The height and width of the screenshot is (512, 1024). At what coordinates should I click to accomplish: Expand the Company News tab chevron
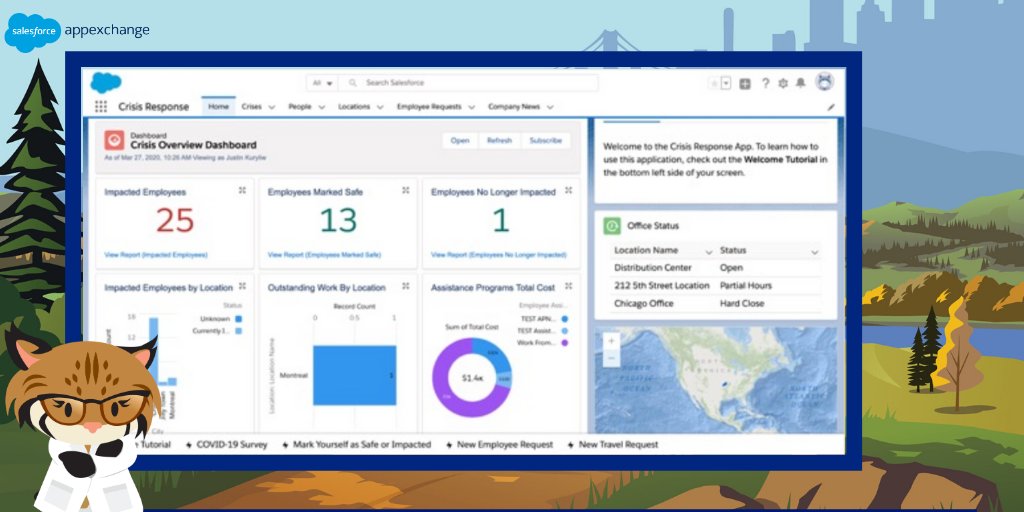click(x=550, y=107)
